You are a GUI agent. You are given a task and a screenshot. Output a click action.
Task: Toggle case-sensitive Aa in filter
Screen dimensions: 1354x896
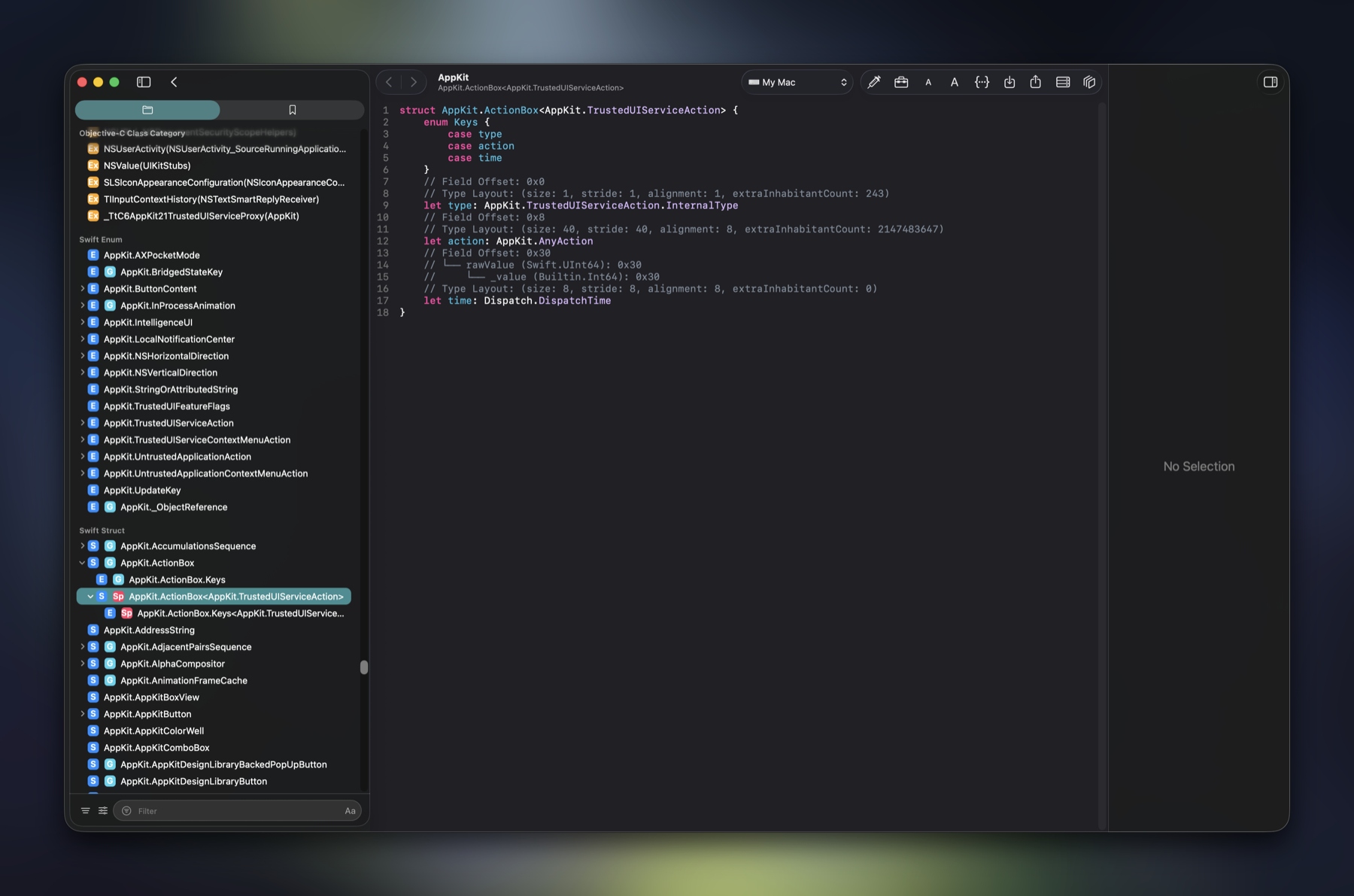pyautogui.click(x=350, y=811)
